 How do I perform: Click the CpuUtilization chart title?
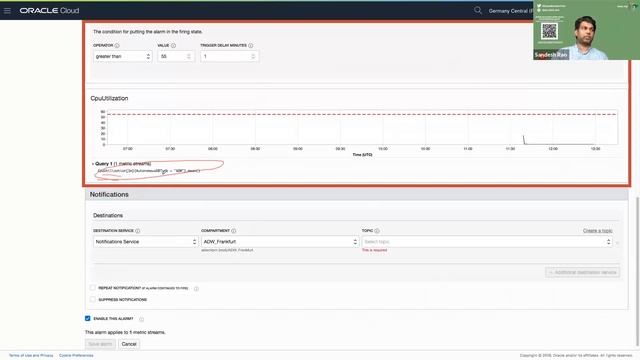pos(109,98)
